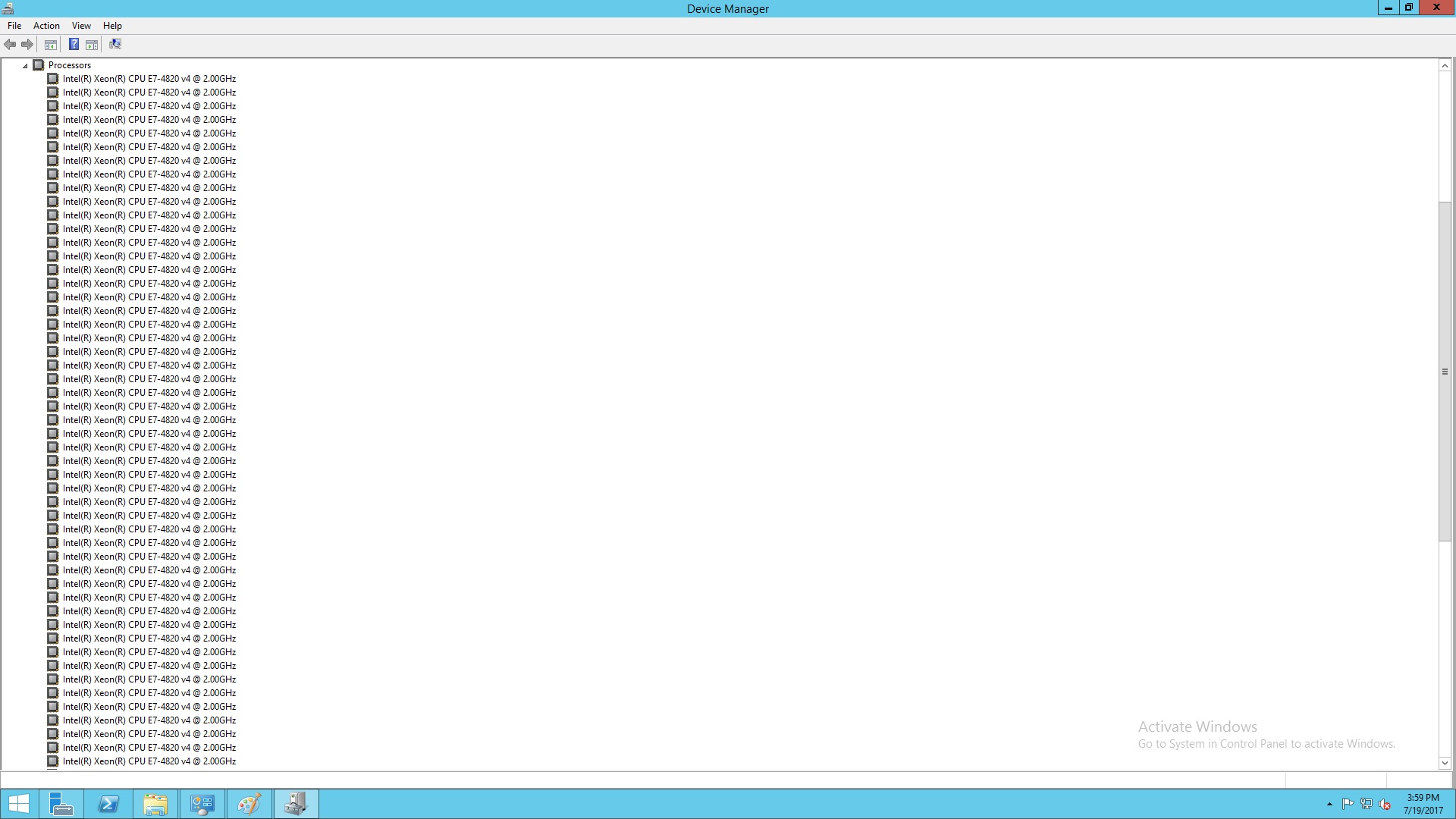Viewport: 1456px width, 819px height.
Task: Scan for hardware changes toolbar icon
Action: click(115, 45)
